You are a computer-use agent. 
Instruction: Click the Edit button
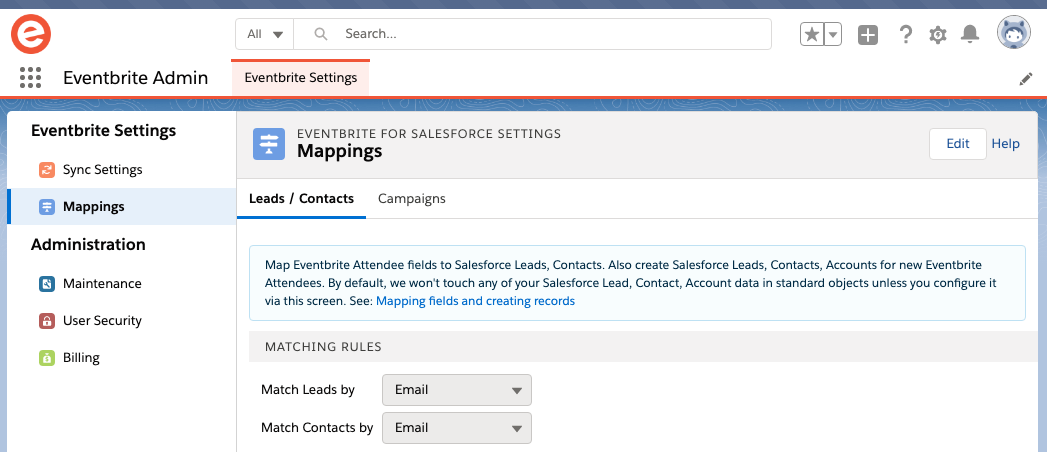(958, 144)
